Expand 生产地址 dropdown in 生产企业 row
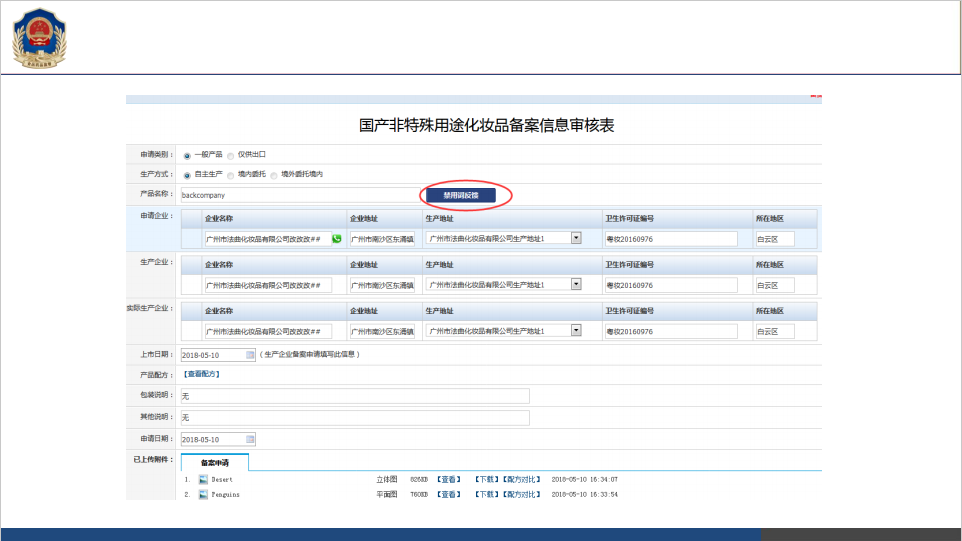 pyautogui.click(x=576, y=284)
